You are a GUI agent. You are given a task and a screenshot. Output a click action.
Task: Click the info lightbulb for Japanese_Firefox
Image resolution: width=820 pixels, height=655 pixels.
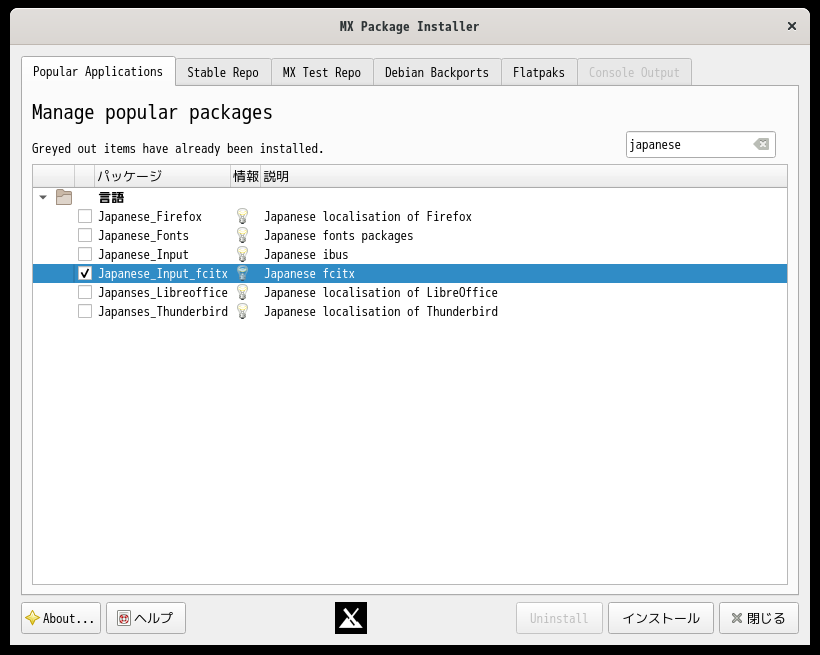pos(241,216)
